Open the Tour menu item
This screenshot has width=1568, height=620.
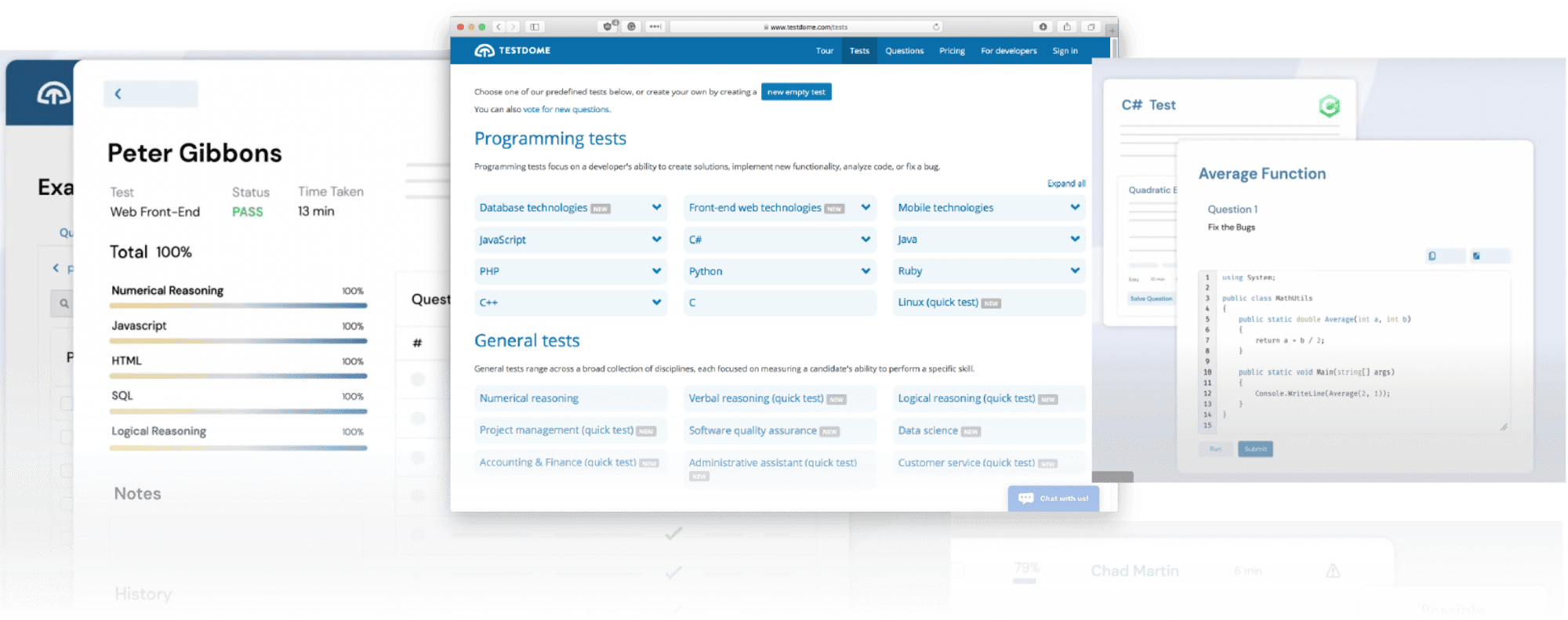pos(825,51)
